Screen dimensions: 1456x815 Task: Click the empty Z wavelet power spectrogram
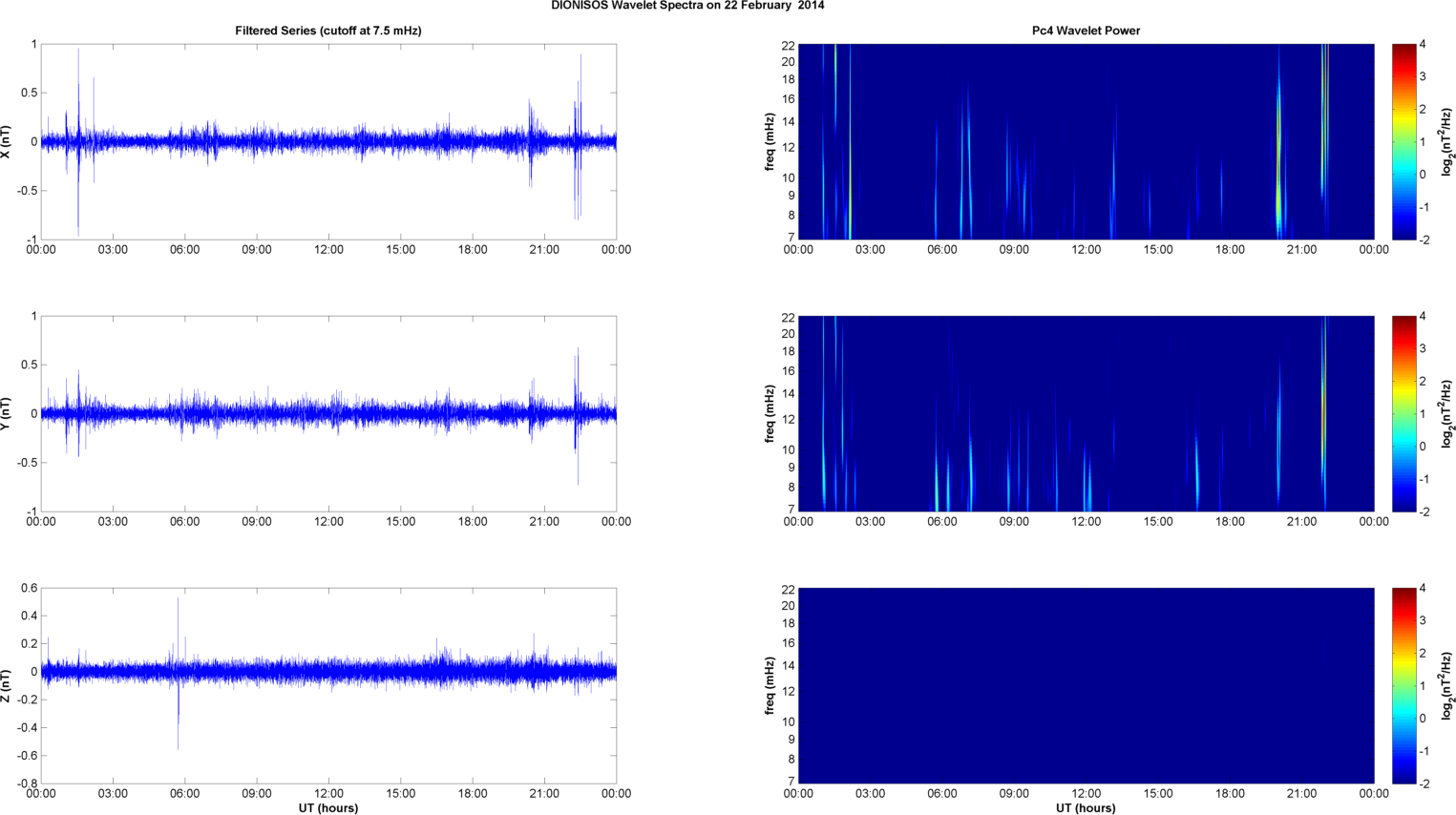[1086, 685]
